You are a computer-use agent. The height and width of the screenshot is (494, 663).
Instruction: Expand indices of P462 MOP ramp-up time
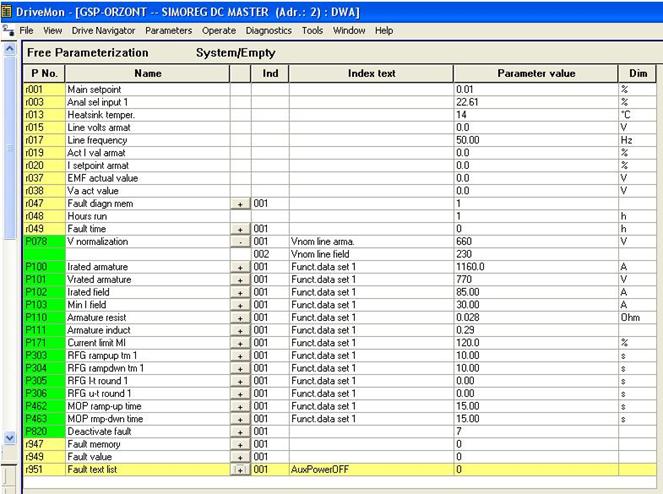(x=240, y=407)
